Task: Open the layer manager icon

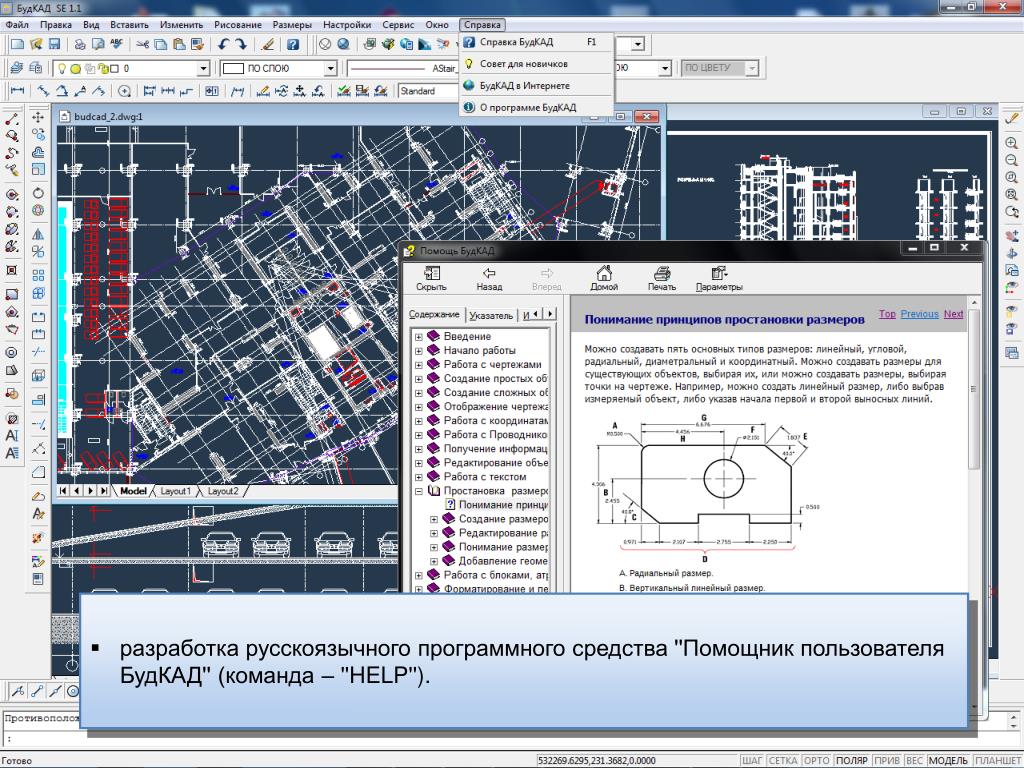Action: point(17,68)
